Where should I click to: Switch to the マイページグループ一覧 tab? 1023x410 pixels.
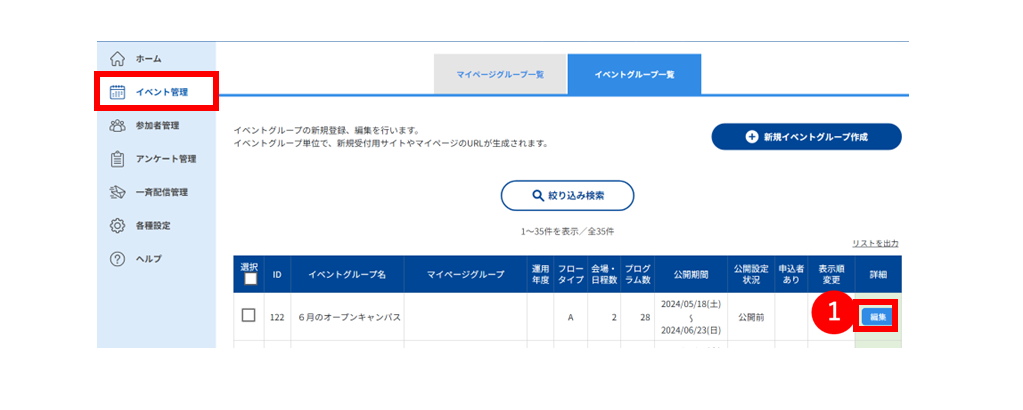[500, 74]
